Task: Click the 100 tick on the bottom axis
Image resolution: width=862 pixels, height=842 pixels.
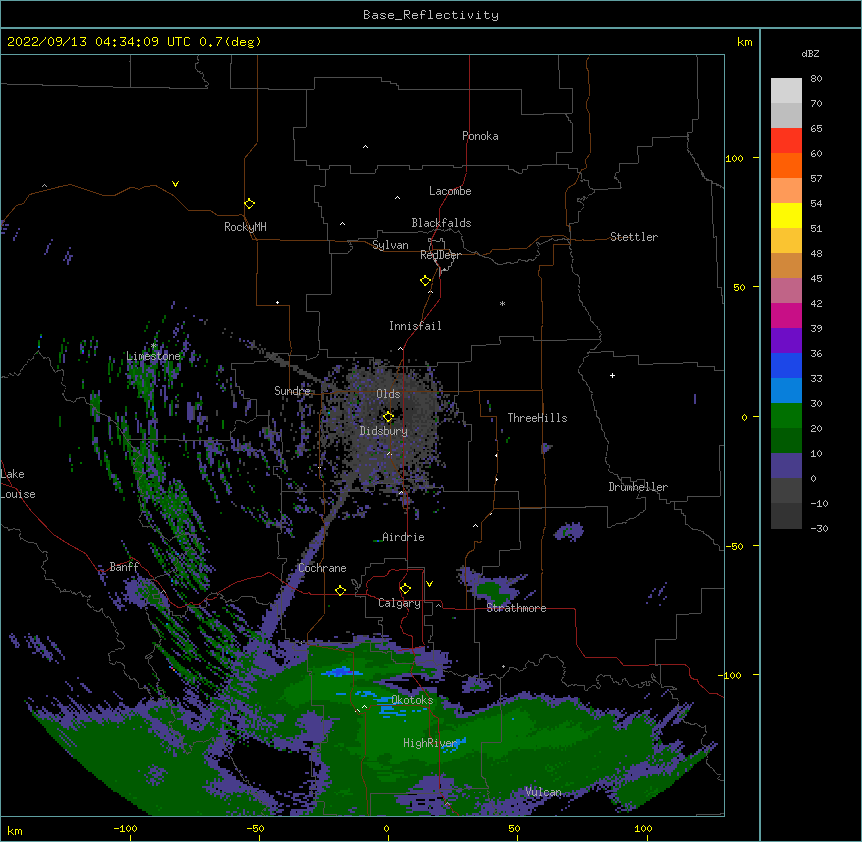Action: 644,828
